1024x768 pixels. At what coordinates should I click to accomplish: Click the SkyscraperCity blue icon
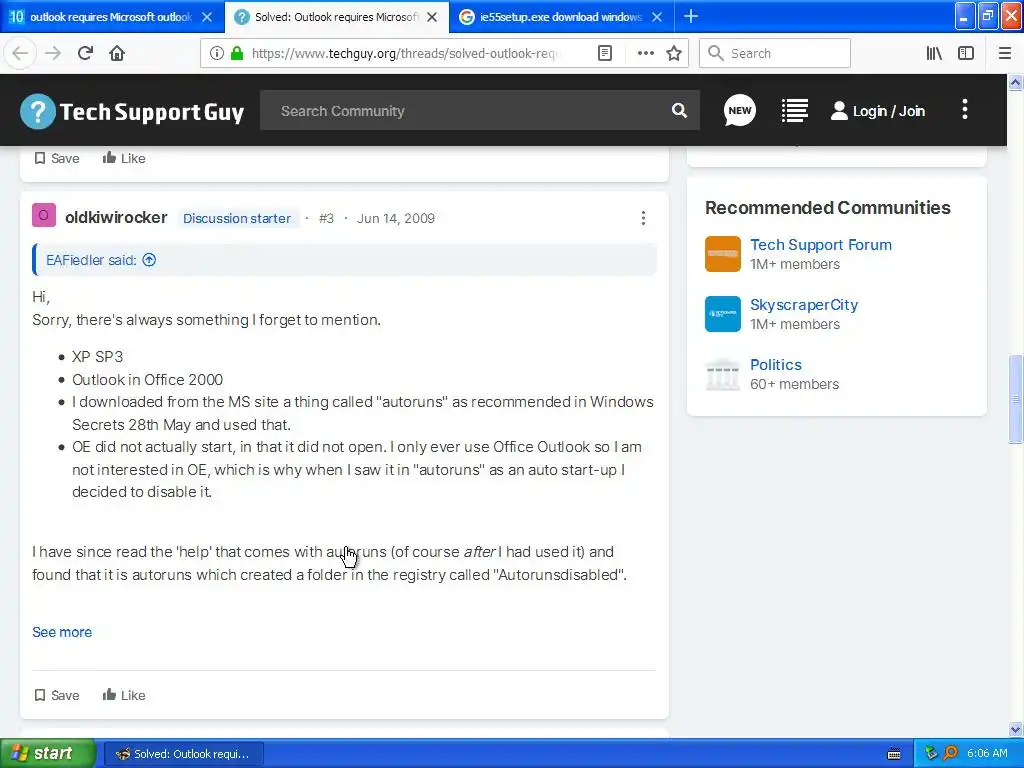click(723, 314)
